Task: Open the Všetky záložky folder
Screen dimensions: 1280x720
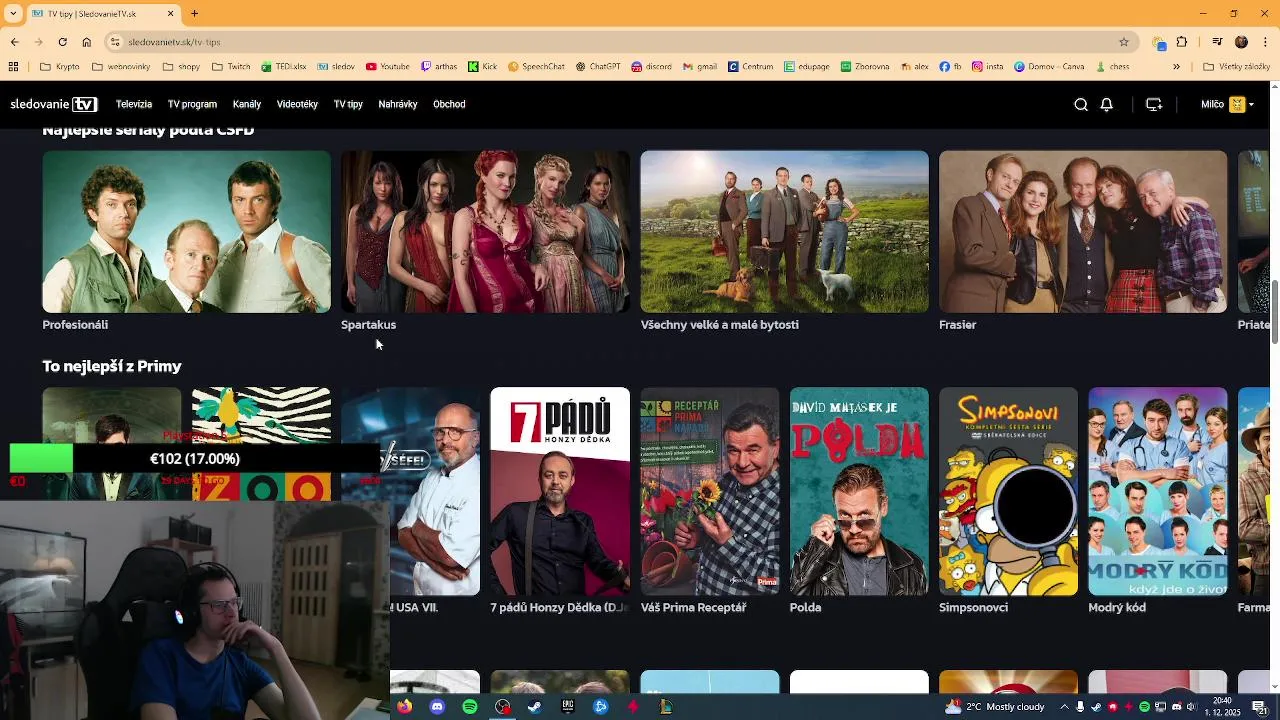Action: [1237, 67]
